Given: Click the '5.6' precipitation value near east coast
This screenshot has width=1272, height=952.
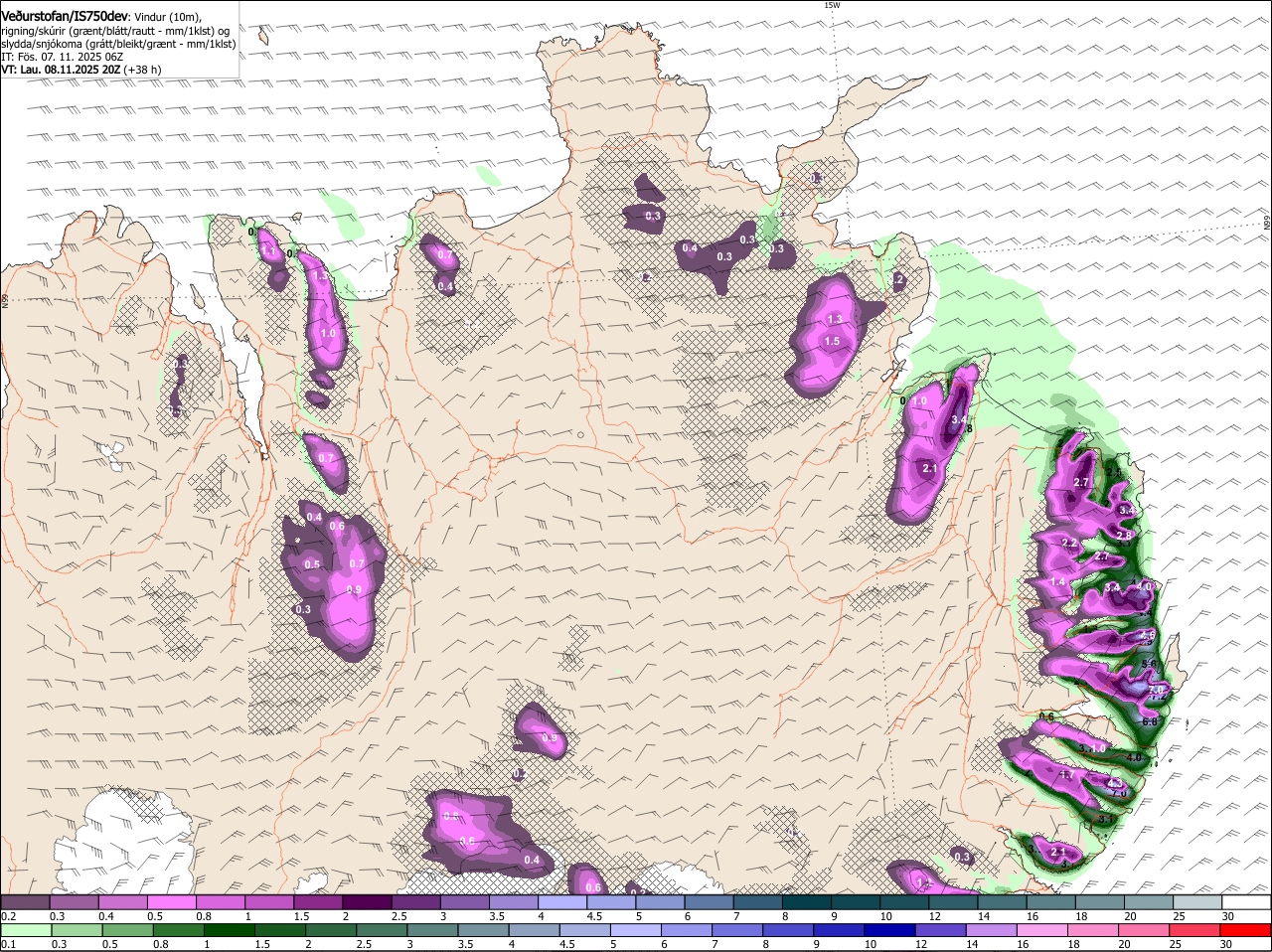Looking at the screenshot, I should tap(1149, 664).
